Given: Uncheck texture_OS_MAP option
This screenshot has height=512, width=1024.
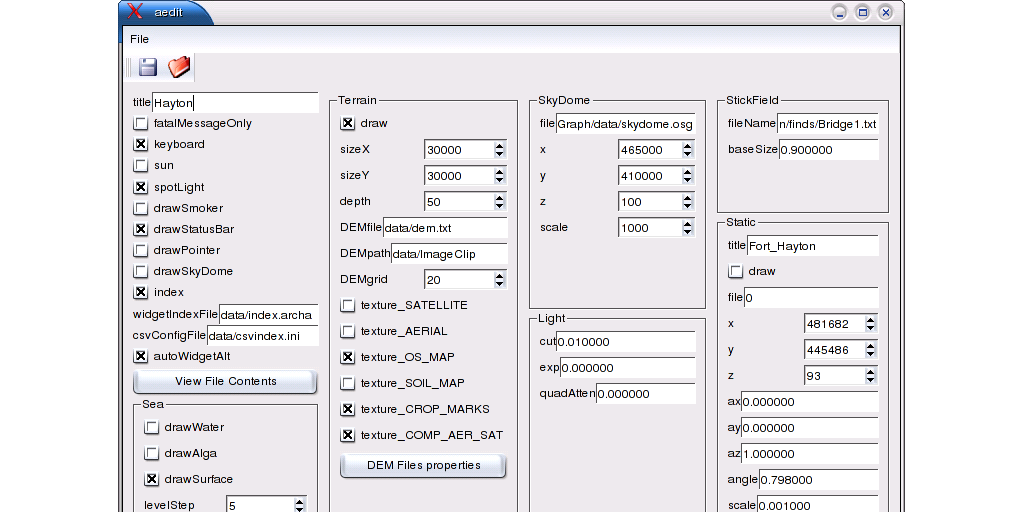Looking at the screenshot, I should [x=348, y=357].
